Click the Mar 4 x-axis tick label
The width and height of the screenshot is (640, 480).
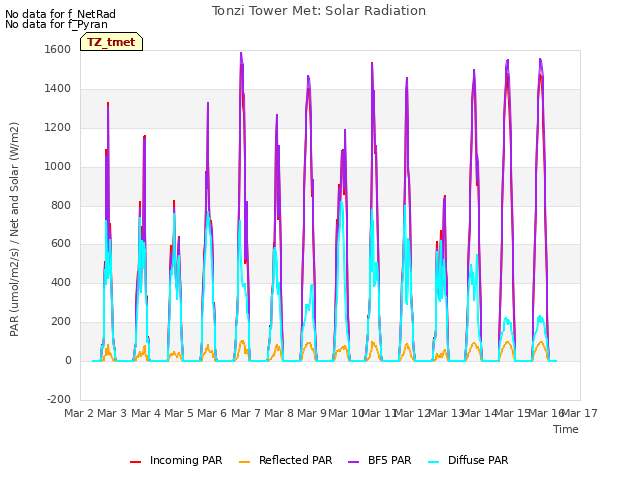point(146,413)
